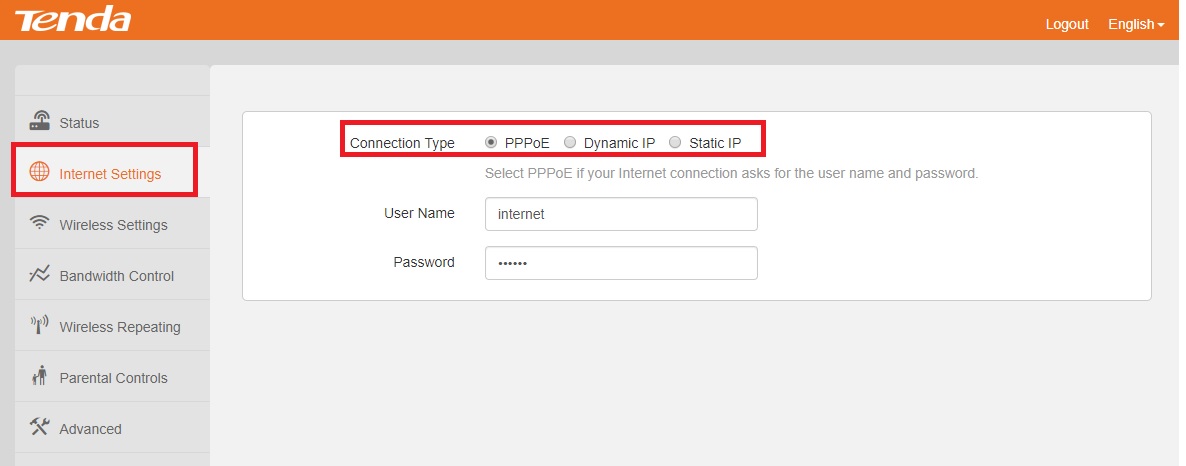Click the Internet Settings globe icon
1186x466 pixels.
[x=39, y=172]
